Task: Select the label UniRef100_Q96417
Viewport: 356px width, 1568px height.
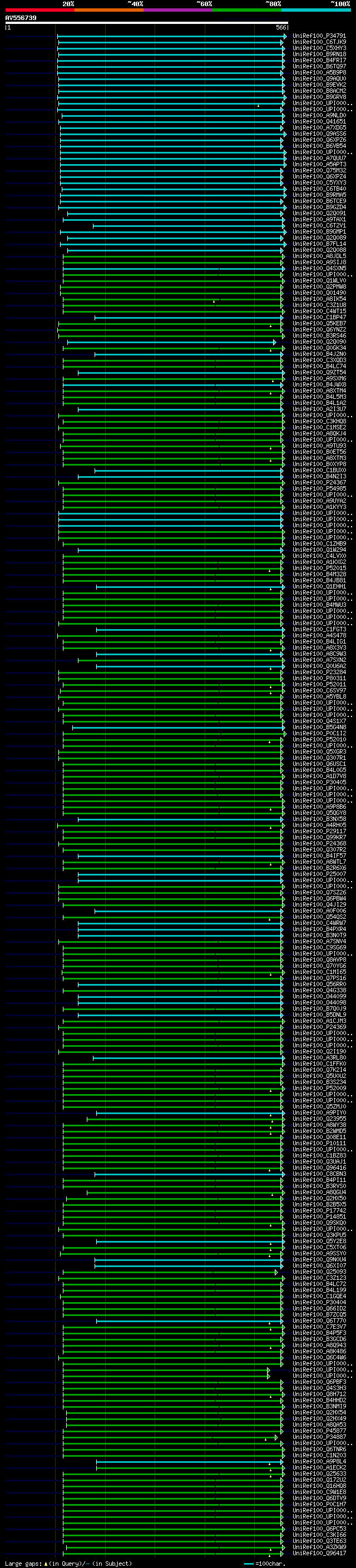Action: pos(319,1553)
